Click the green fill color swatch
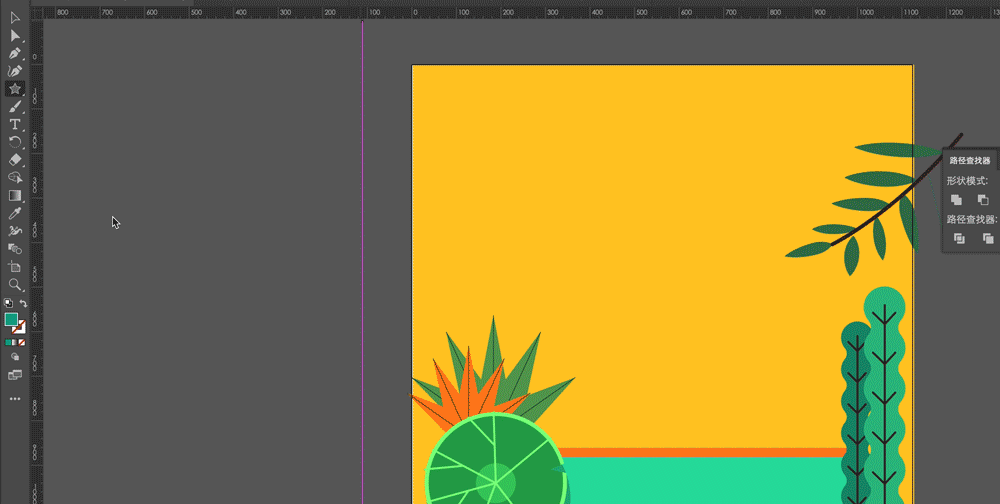The height and width of the screenshot is (504, 1000). 11,319
